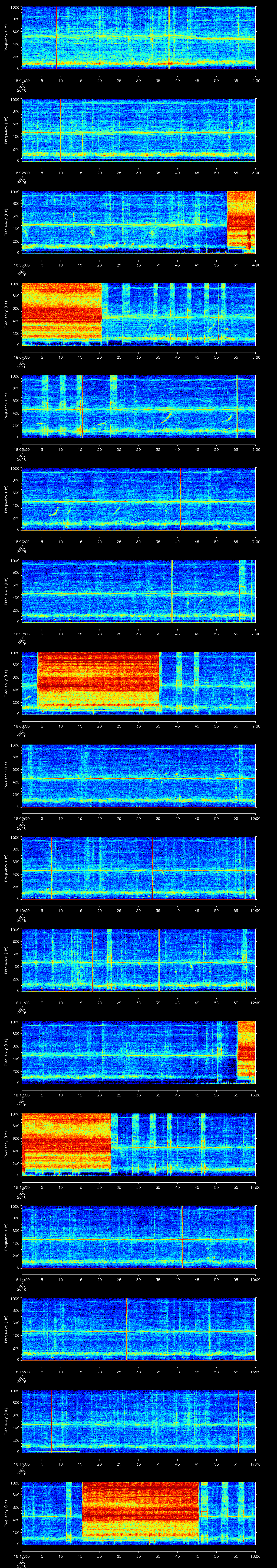Screen dimensions: 277x1568
Task: Click the '8:00' end time label
Action: click(x=256, y=634)
